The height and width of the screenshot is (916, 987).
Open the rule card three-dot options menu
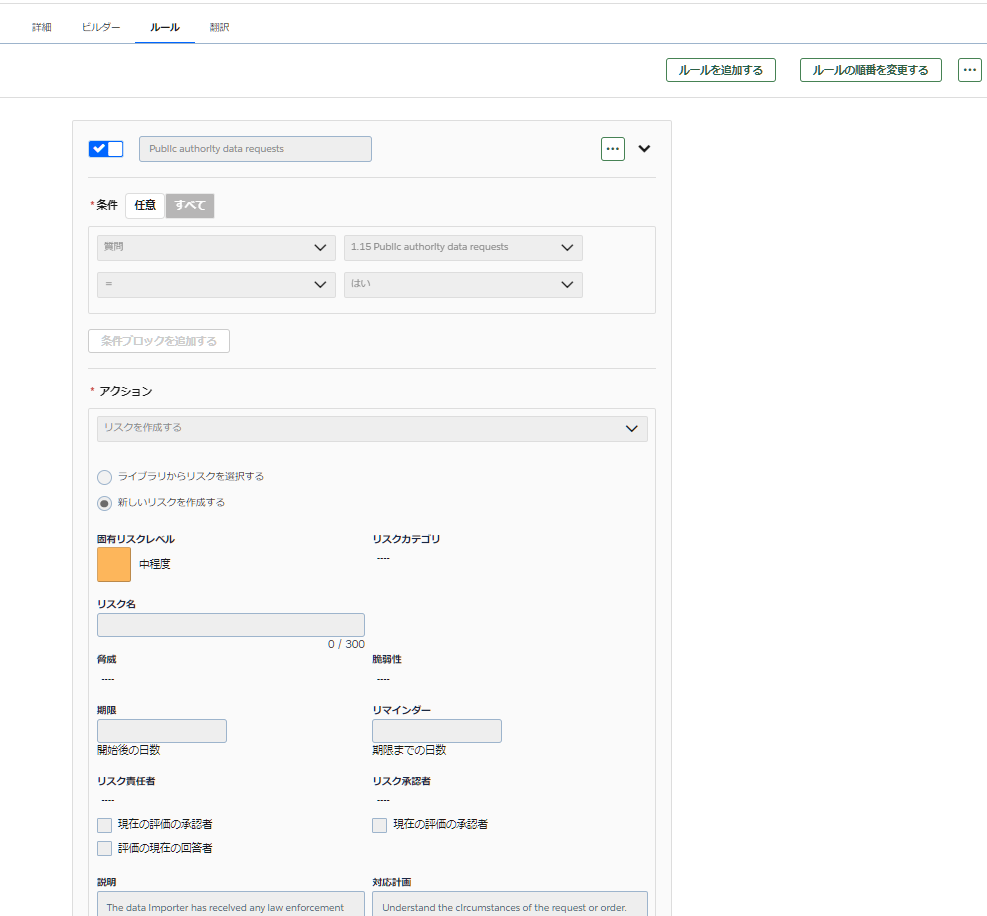click(613, 149)
